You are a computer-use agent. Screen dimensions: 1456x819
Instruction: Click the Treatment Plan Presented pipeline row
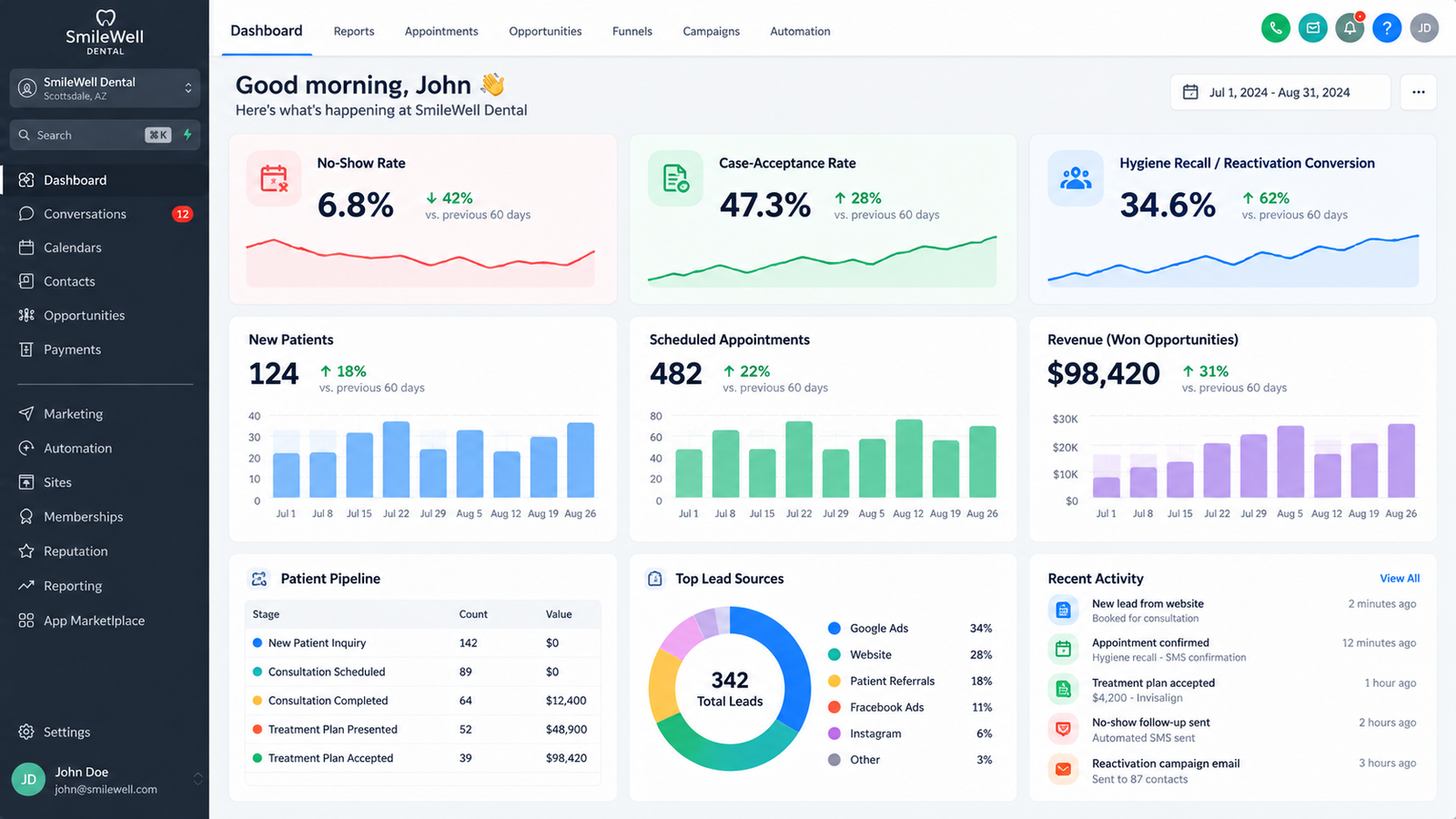tap(423, 729)
